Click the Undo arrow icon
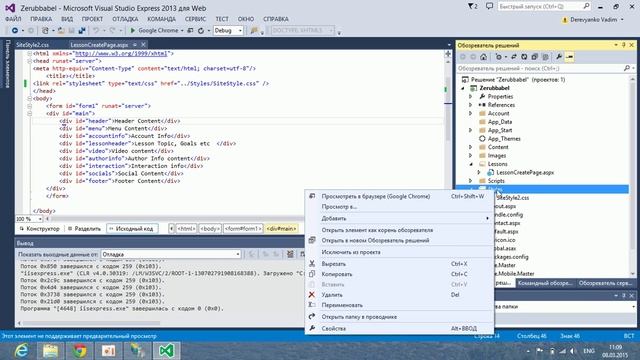This screenshot has height=360, width=640. pyautogui.click(x=96, y=31)
